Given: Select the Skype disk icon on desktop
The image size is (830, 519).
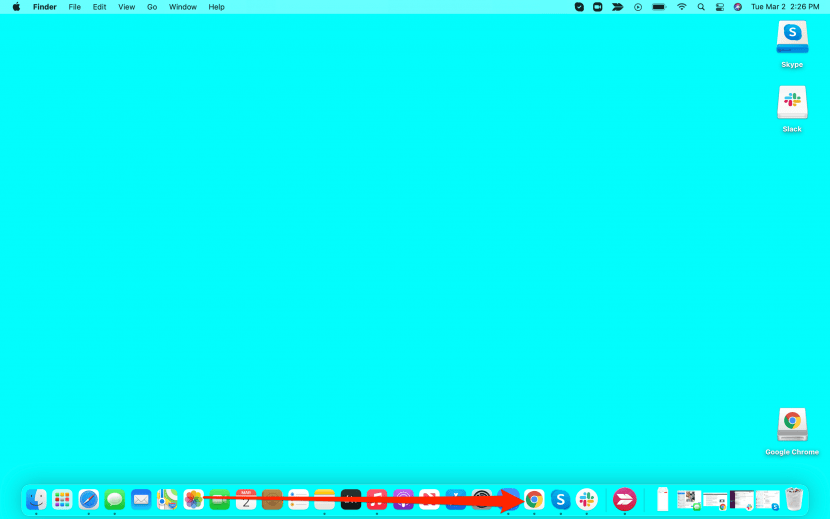Looking at the screenshot, I should coord(792,38).
